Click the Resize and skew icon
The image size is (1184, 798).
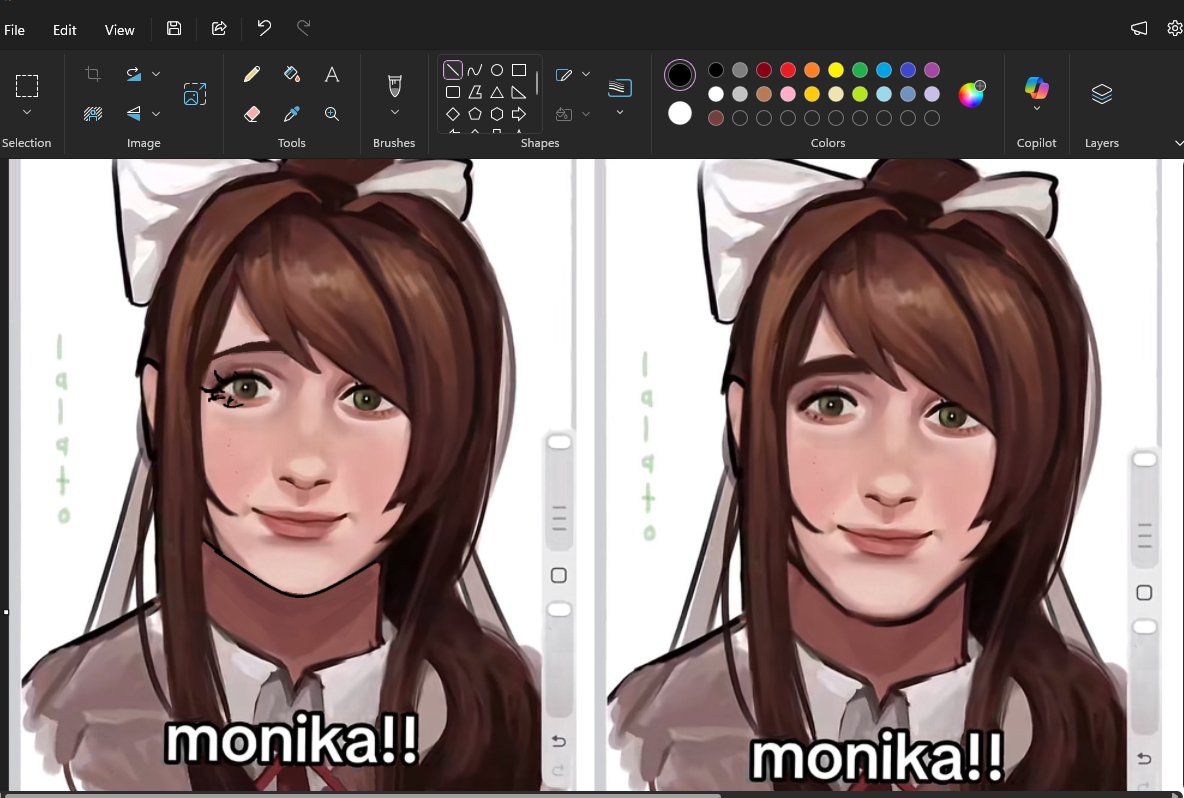pos(195,94)
